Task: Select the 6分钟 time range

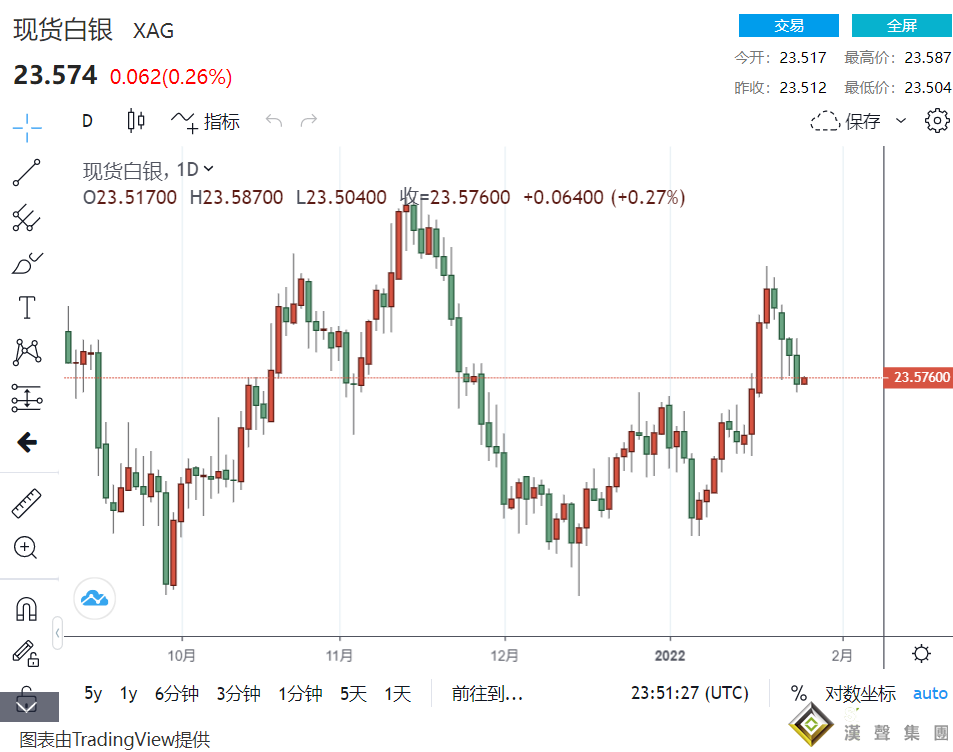Action: pyautogui.click(x=177, y=693)
